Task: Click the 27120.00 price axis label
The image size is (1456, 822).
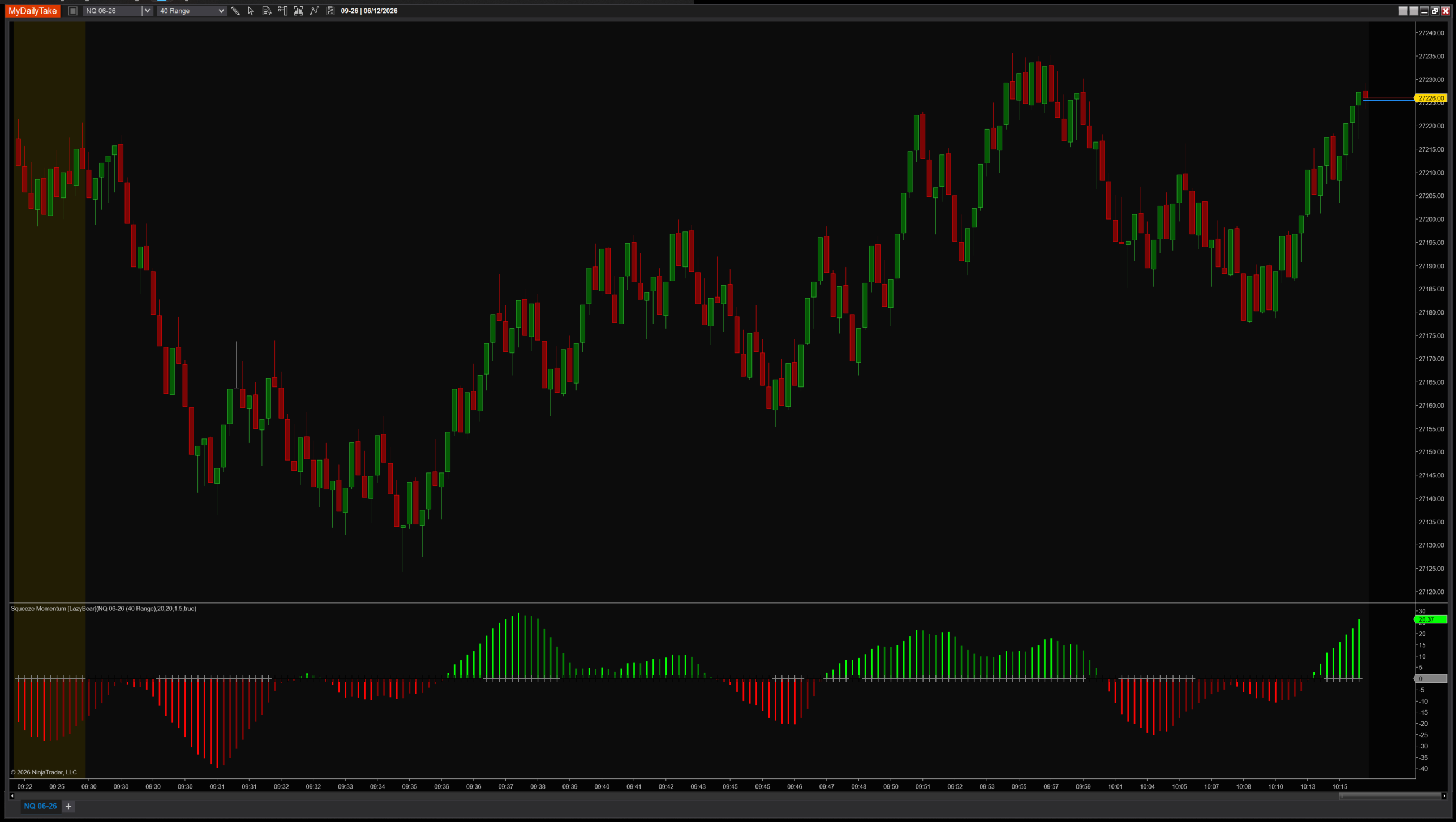Action: 1431,592
